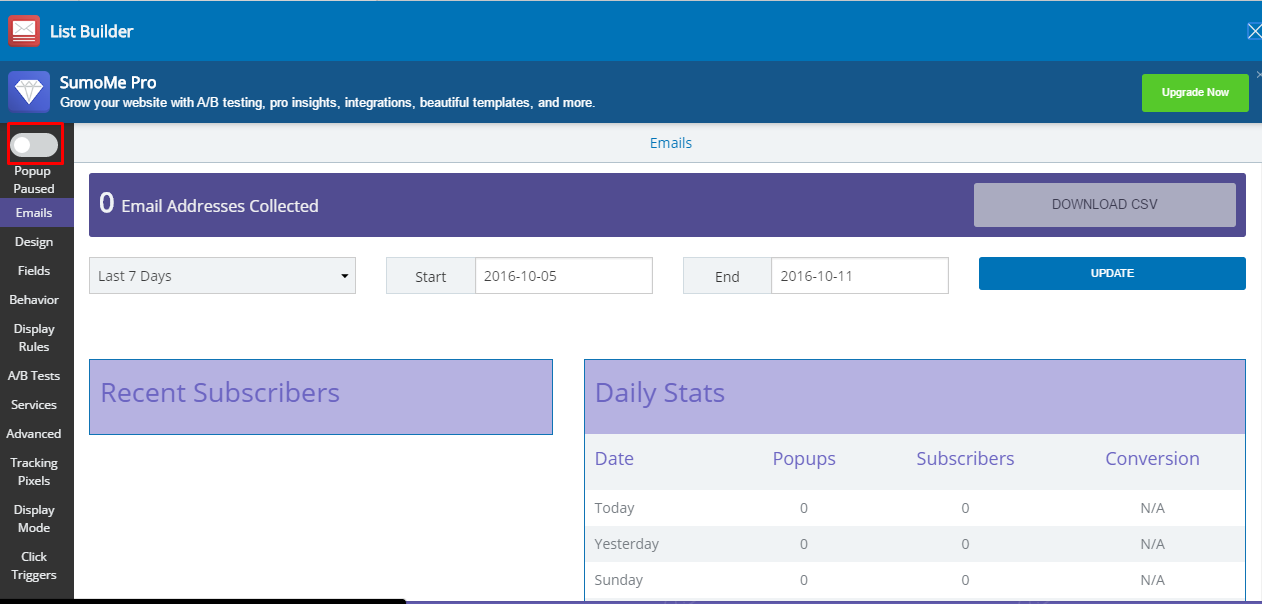Screen dimensions: 1262x604
Task: Click the Daily Stats heading
Action: pos(660,393)
